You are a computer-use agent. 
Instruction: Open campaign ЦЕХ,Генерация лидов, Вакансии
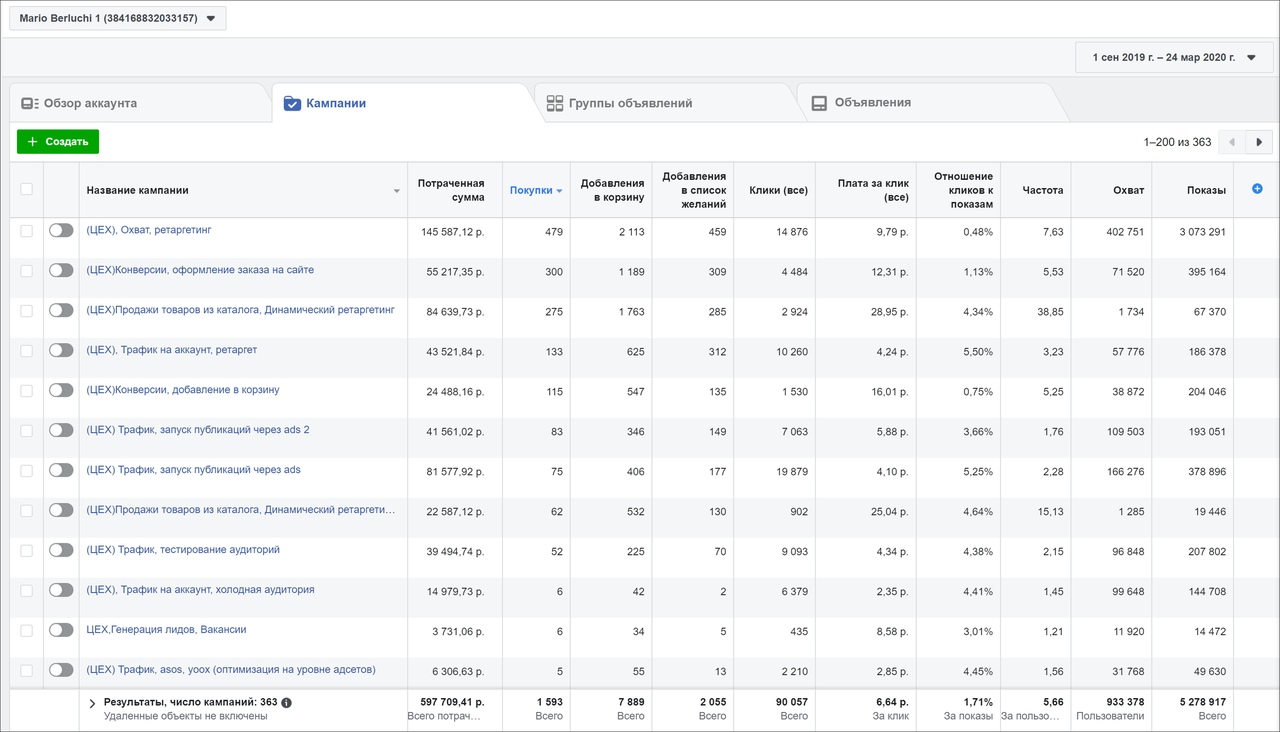[166, 630]
